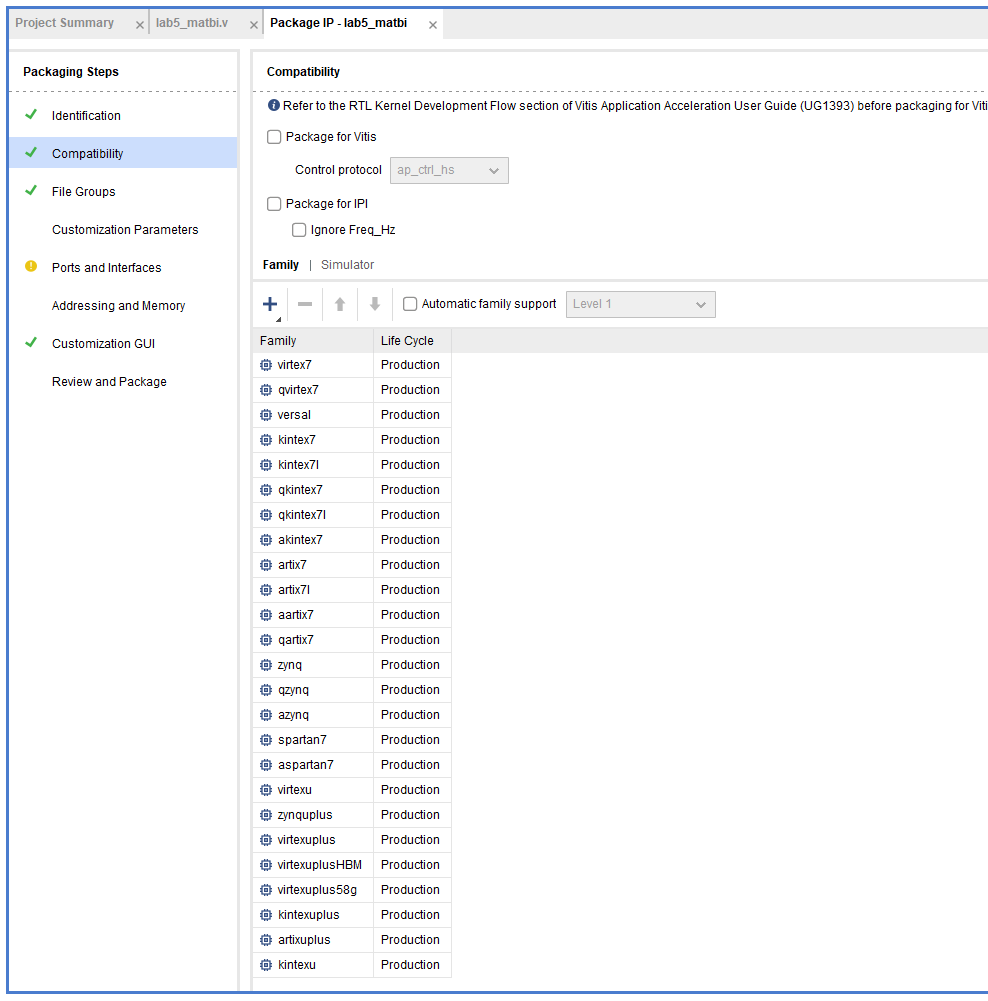Open the Customization Parameters step

123,230
